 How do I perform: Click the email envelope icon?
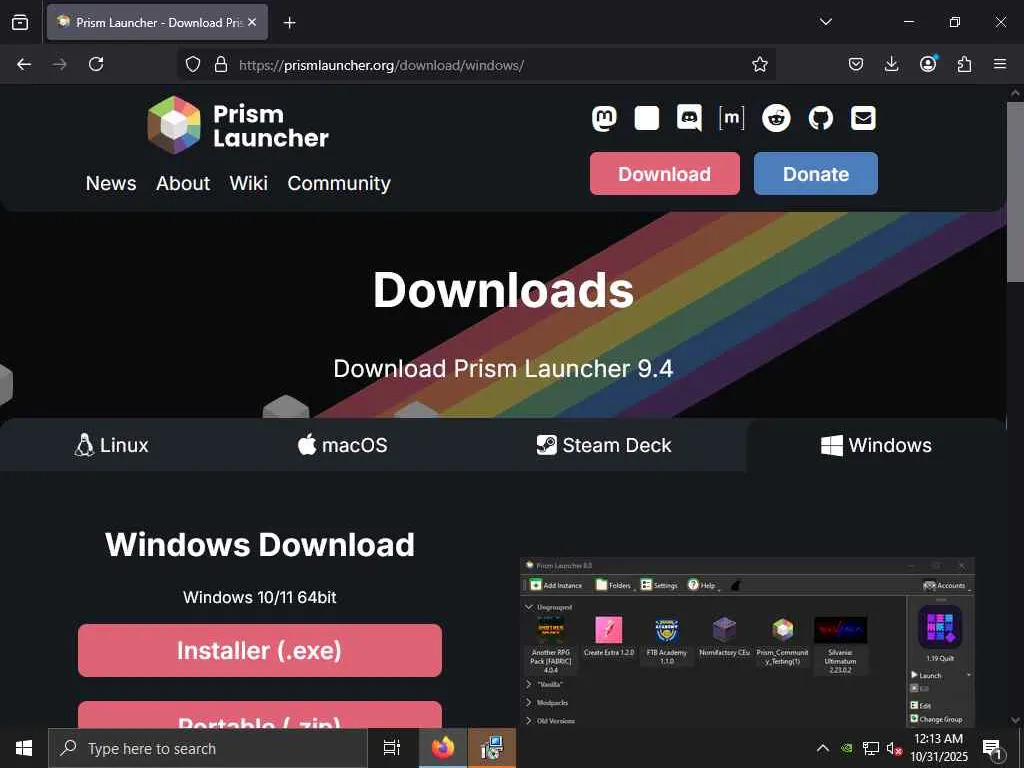(863, 118)
